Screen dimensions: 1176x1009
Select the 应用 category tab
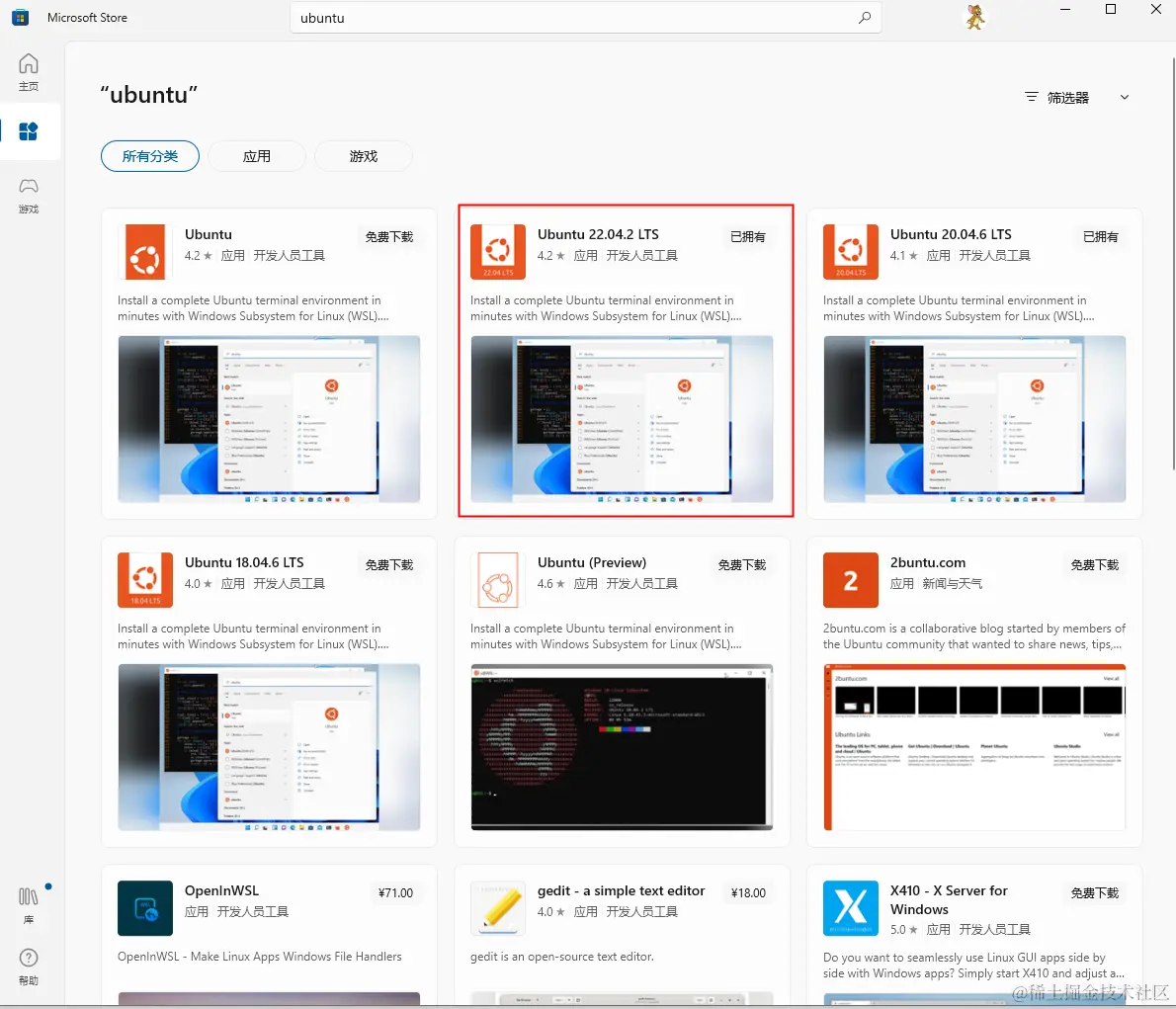click(257, 156)
